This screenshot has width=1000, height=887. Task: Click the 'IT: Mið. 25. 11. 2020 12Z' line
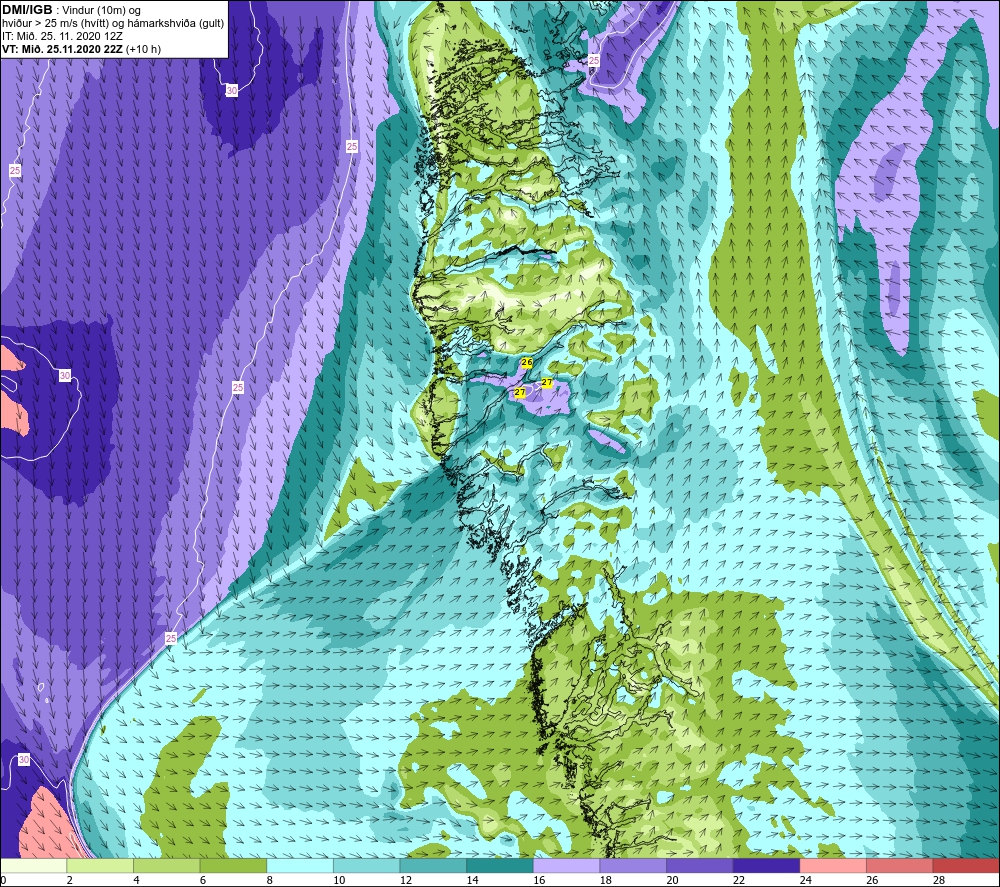(62, 36)
